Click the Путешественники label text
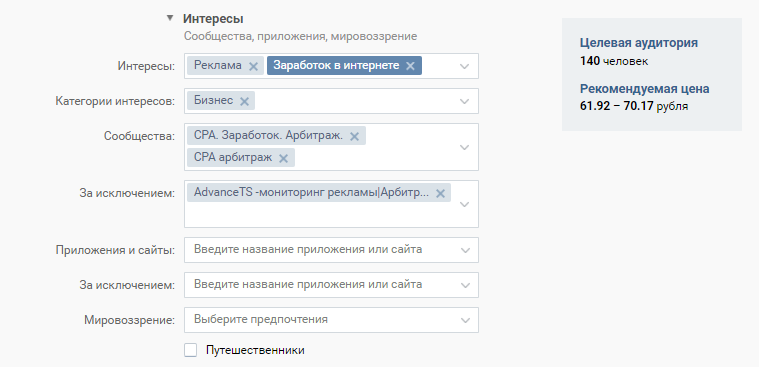Image resolution: width=759 pixels, height=367 pixels. [x=255, y=350]
